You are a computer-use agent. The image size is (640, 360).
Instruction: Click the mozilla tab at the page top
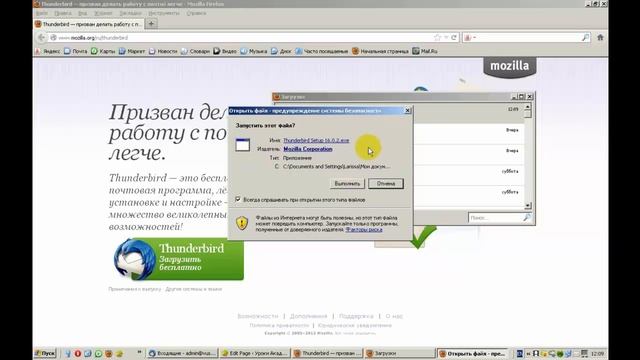pyautogui.click(x=509, y=66)
